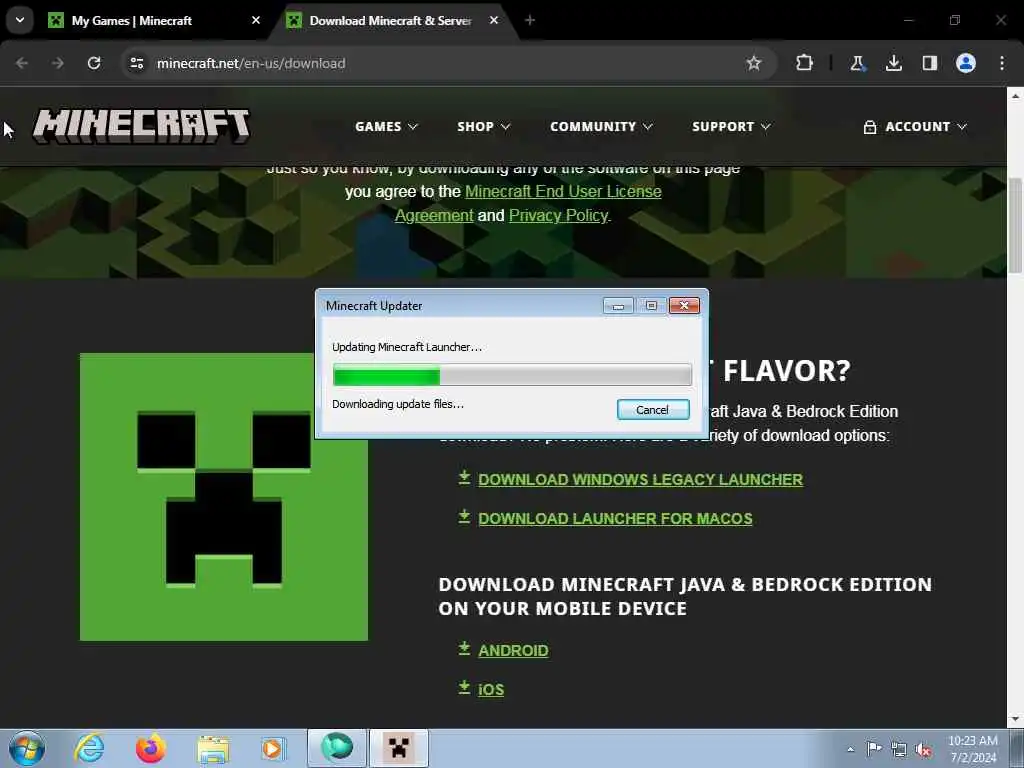Viewport: 1024px width, 768px height.
Task: Select the Minecraft Creeper taskbar icon
Action: [x=399, y=748]
